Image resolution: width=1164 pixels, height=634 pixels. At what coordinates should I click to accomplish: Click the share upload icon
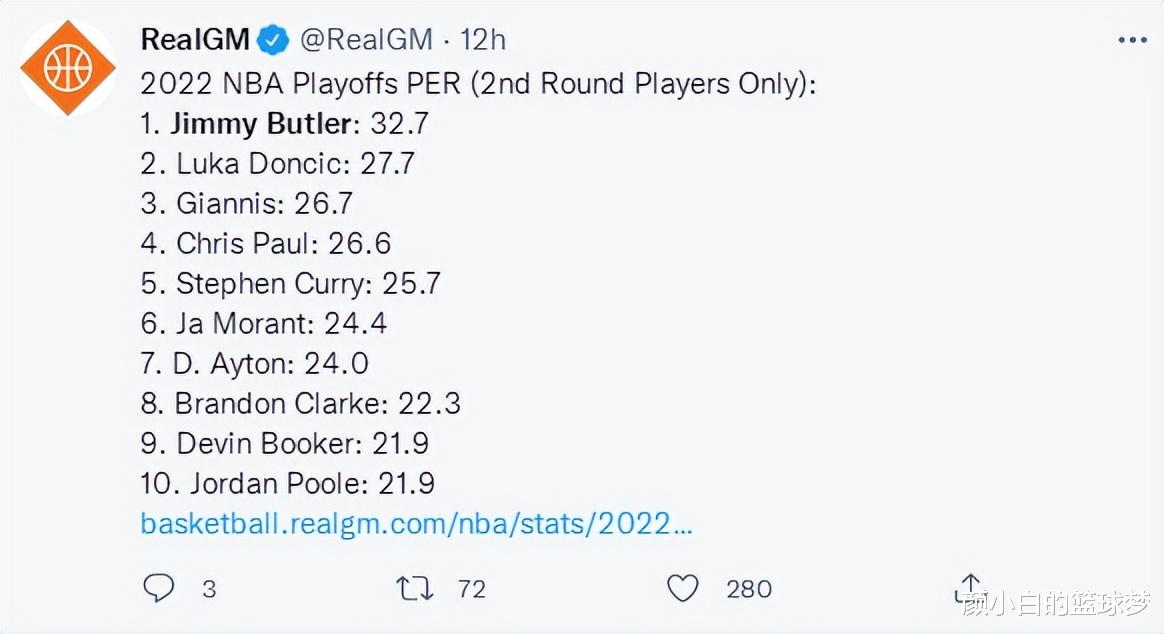[970, 587]
